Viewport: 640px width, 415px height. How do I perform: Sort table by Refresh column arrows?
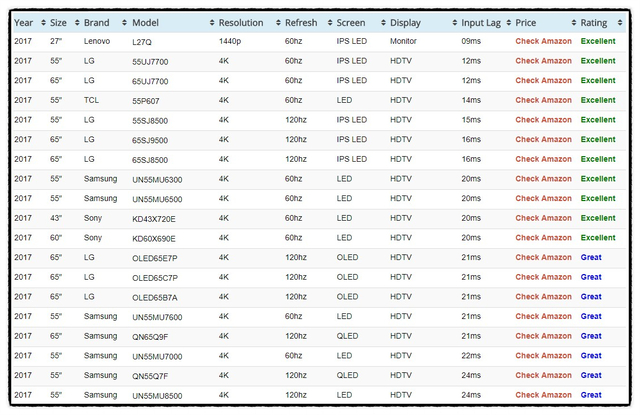(330, 23)
